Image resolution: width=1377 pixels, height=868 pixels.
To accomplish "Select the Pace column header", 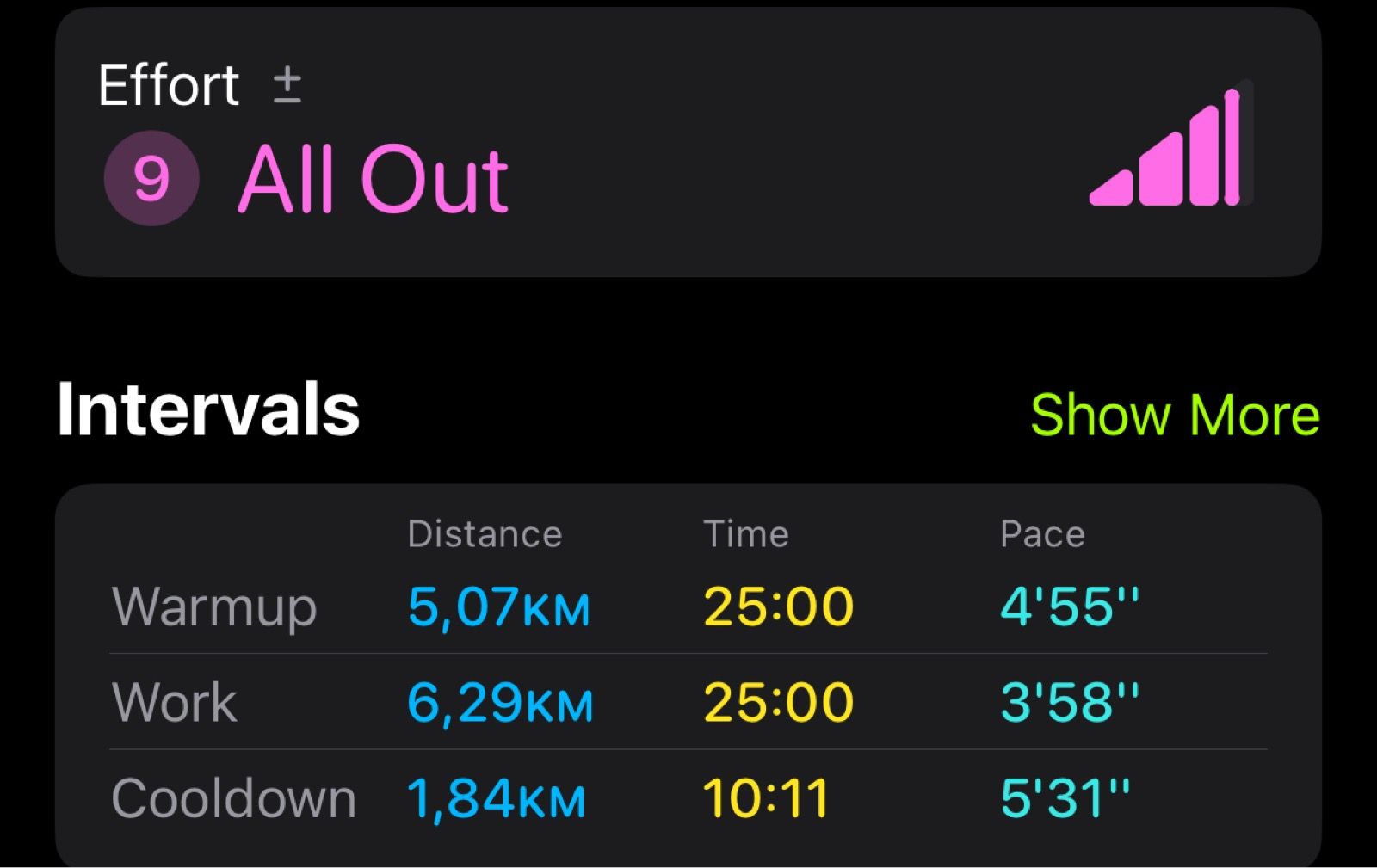I will (x=1042, y=534).
